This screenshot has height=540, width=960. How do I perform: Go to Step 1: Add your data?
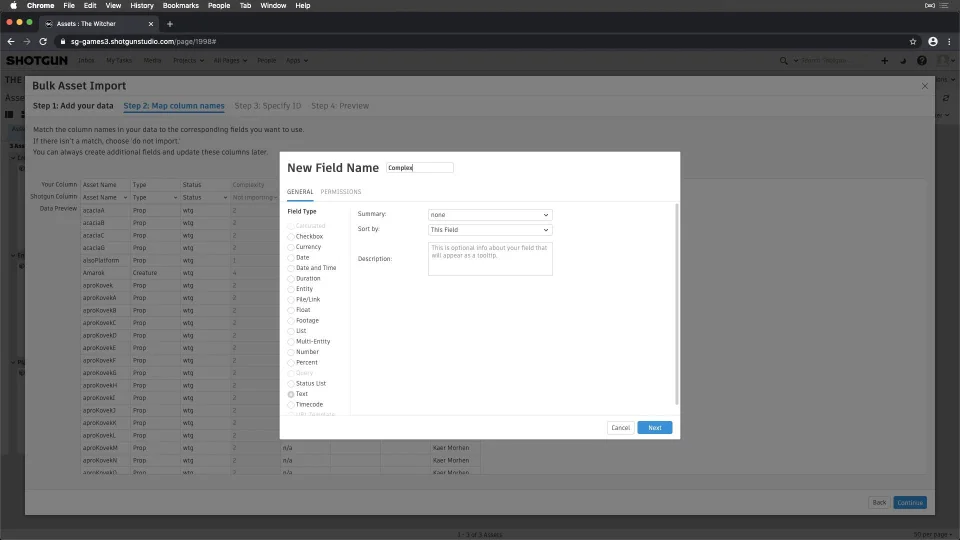(73, 106)
